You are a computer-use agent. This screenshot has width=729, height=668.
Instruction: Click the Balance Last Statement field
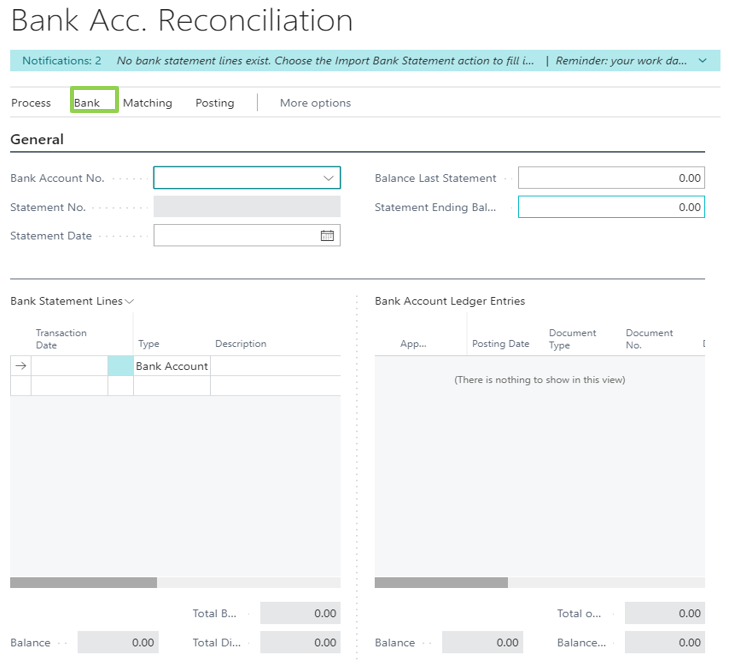coord(610,178)
